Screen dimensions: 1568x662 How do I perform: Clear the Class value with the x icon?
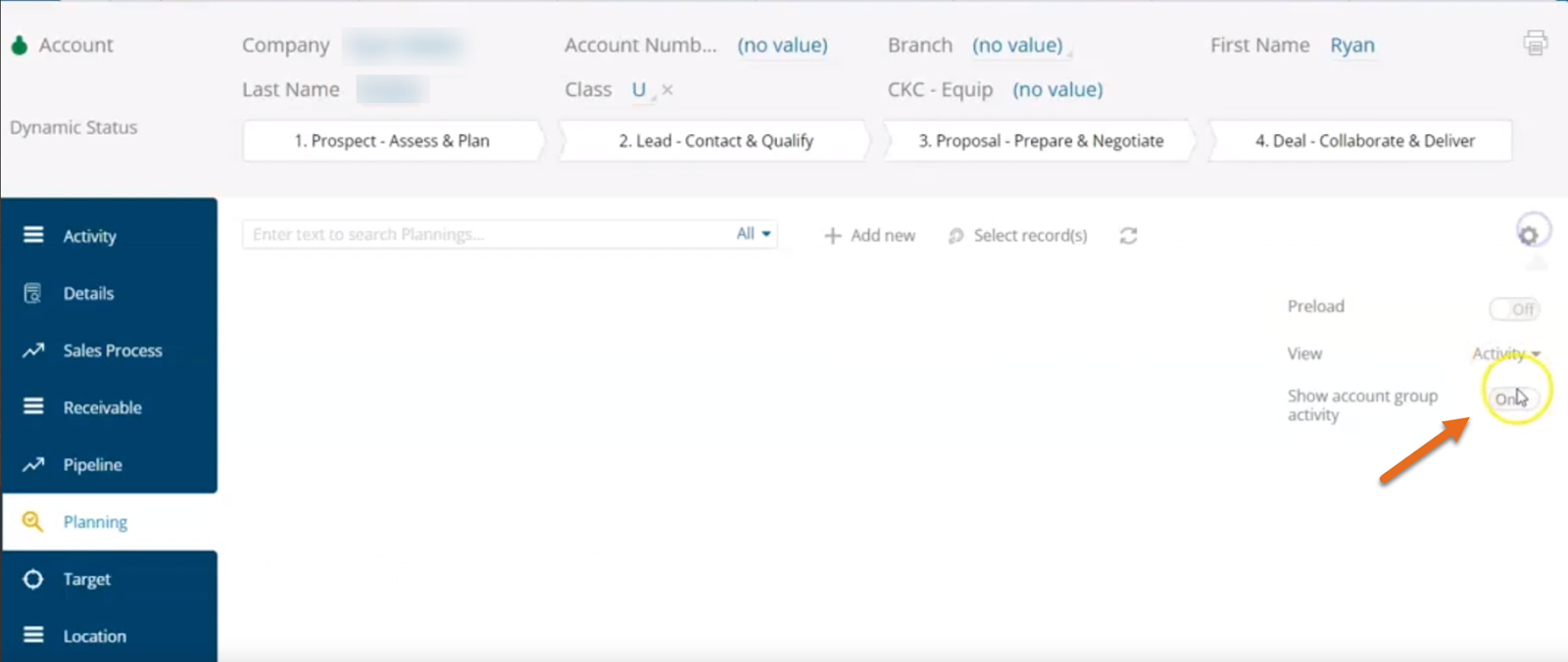[667, 89]
